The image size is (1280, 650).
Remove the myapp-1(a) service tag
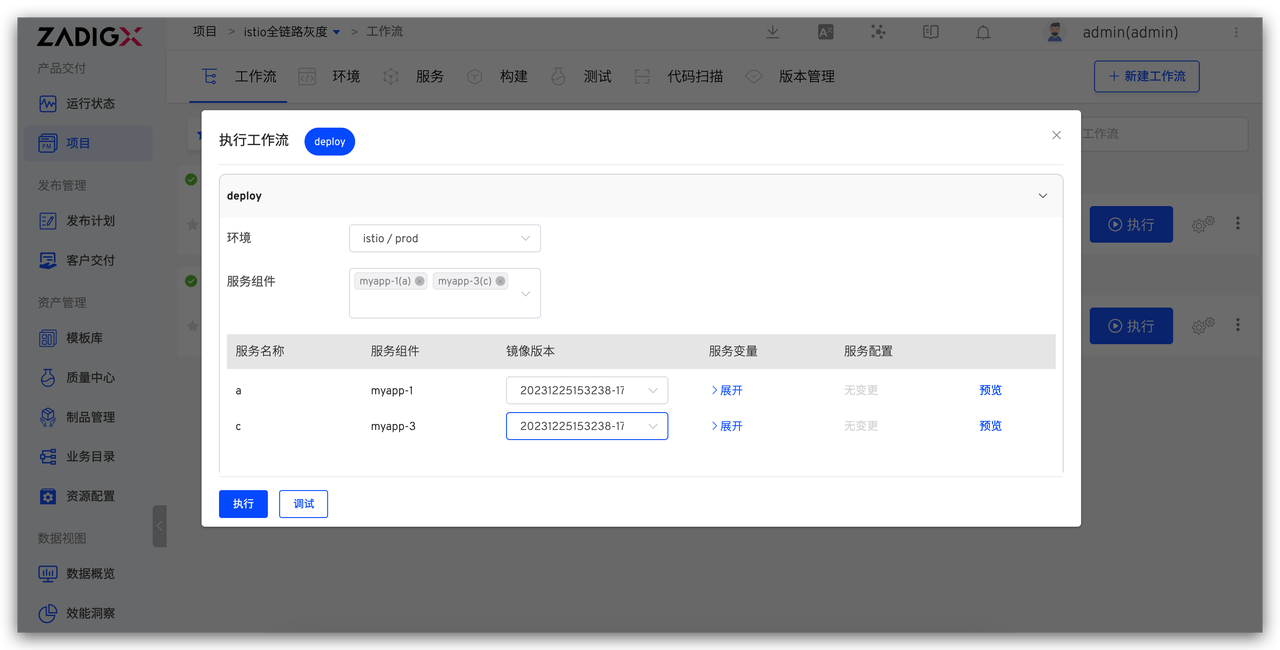pyautogui.click(x=420, y=280)
